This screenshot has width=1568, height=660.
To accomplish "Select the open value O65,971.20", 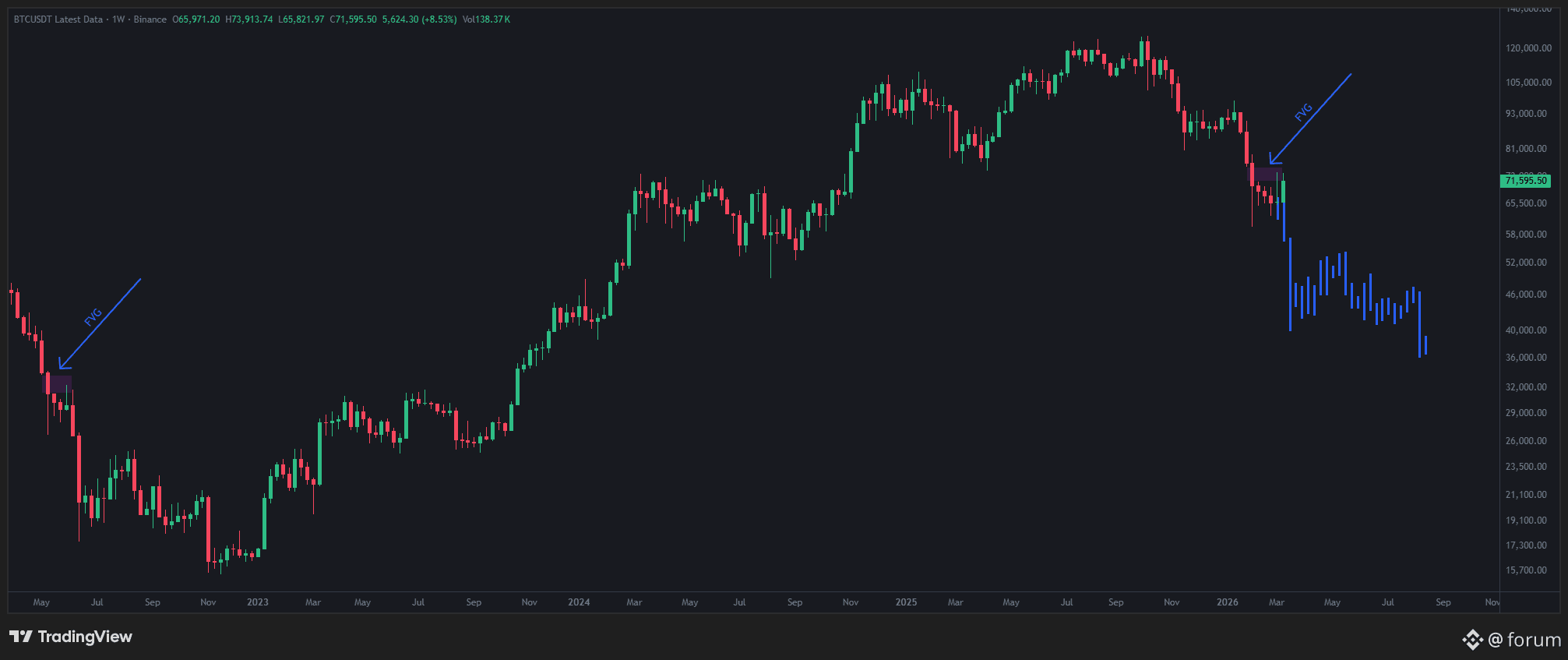I will click(x=196, y=19).
